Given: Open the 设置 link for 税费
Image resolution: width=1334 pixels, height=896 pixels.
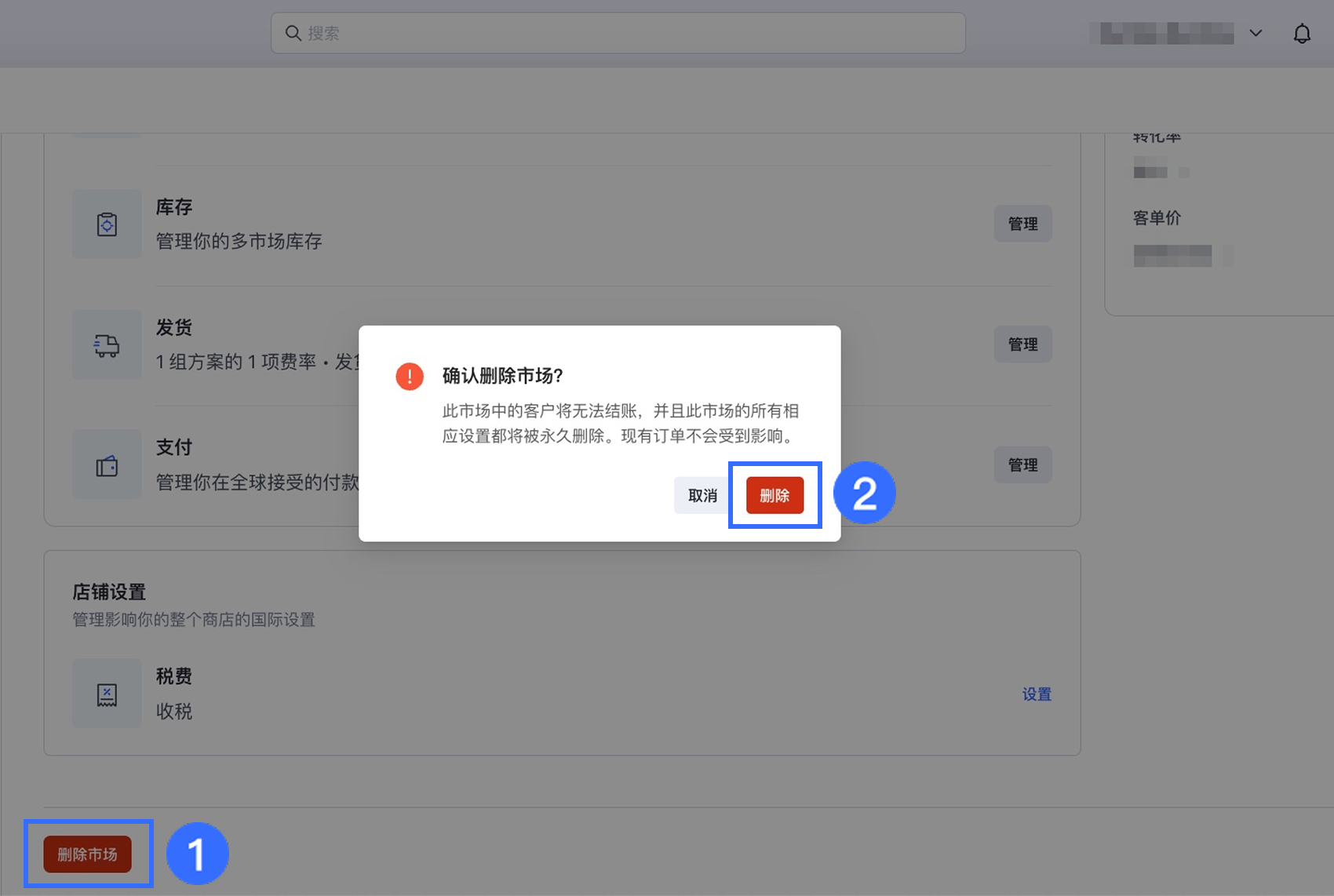Looking at the screenshot, I should (x=1037, y=694).
